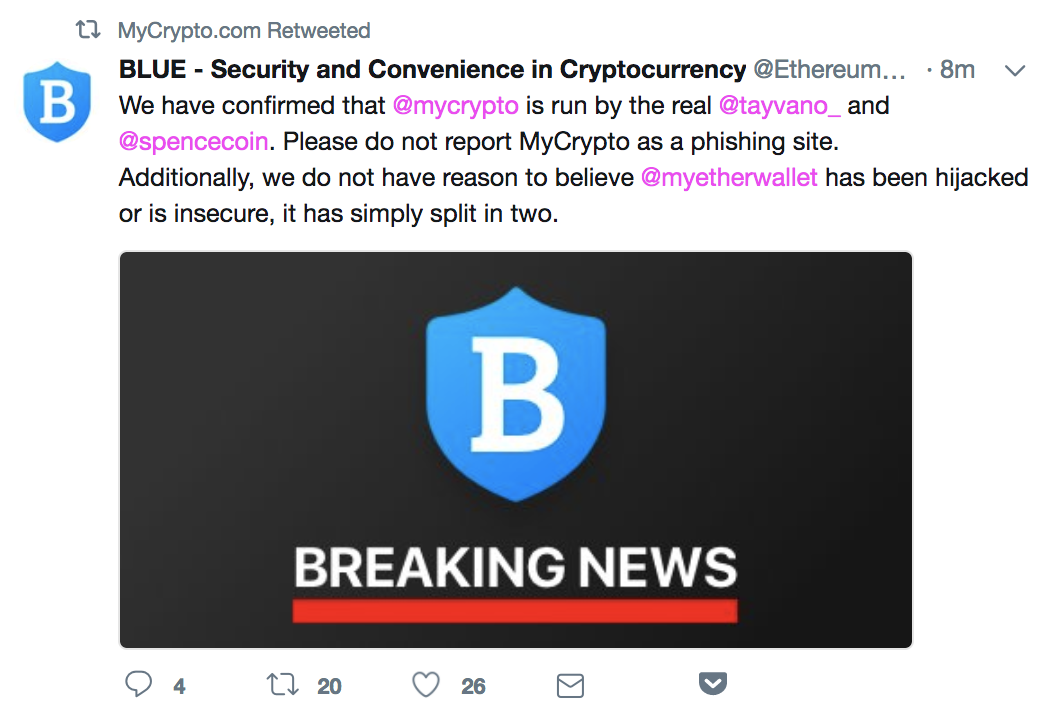The height and width of the screenshot is (714, 1044).
Task: Click the heart icon to like the tweet
Action: click(x=425, y=686)
